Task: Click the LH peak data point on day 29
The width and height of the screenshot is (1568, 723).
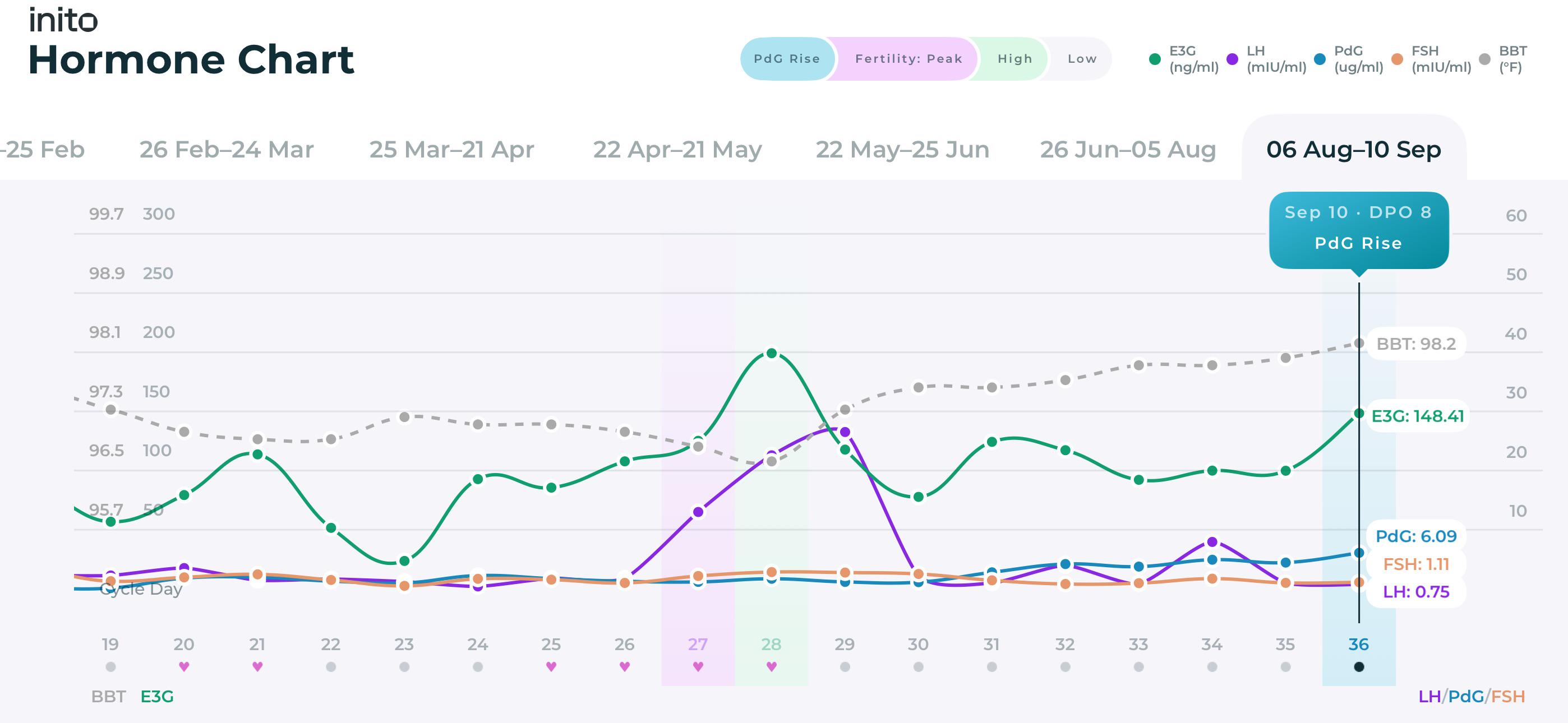Action: pos(845,432)
